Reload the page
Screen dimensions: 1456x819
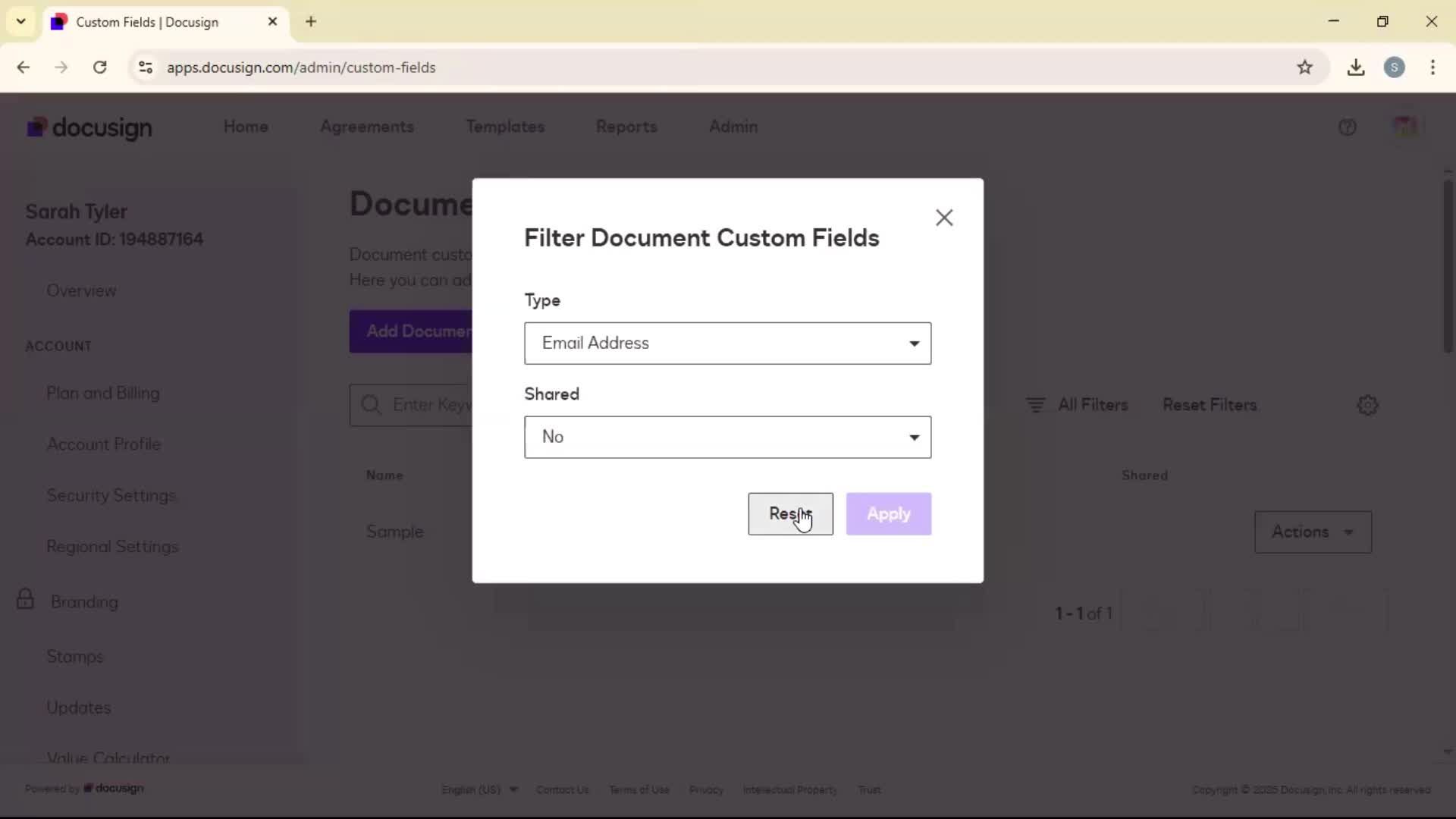(x=99, y=67)
